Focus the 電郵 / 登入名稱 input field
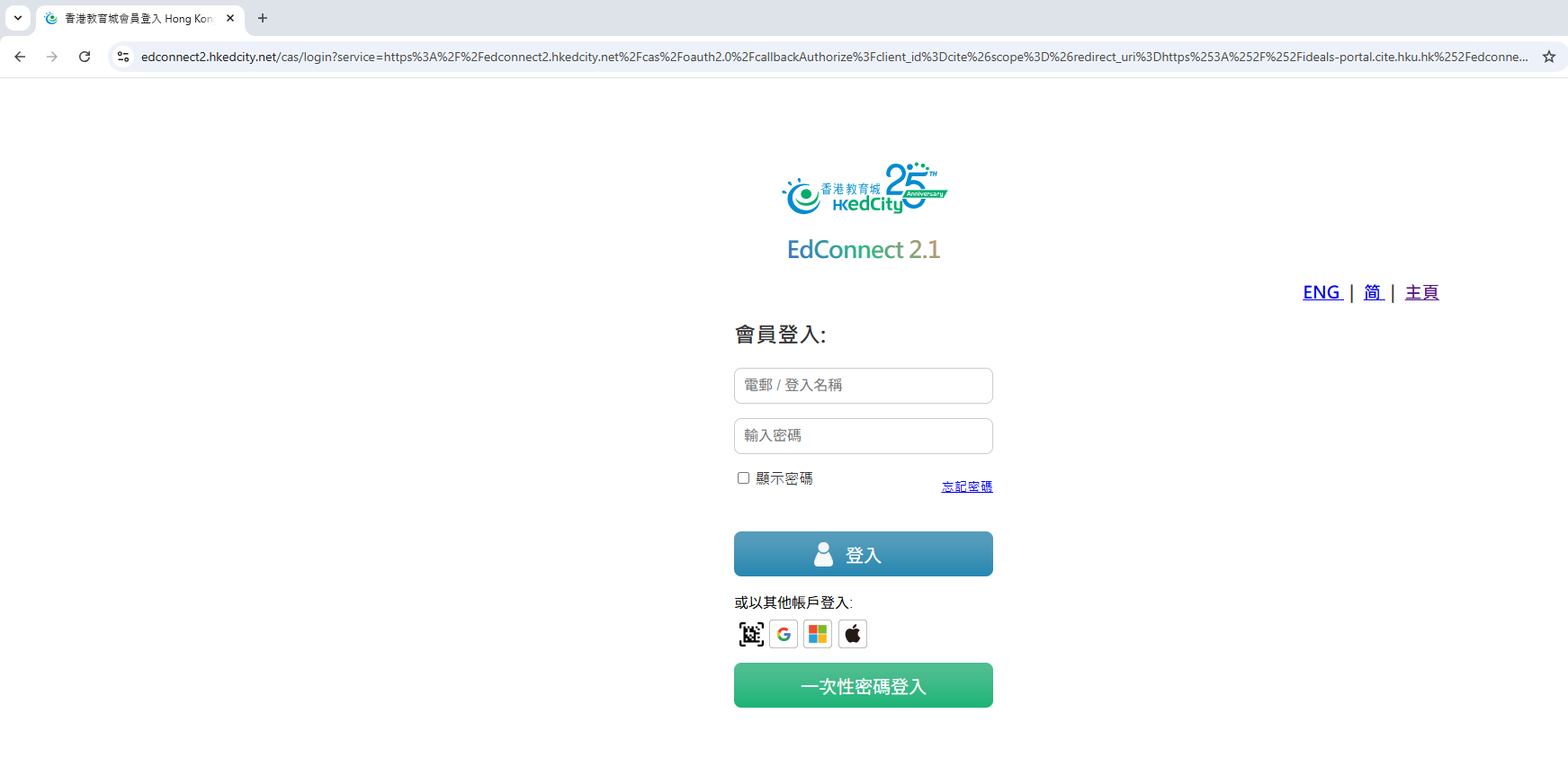This screenshot has width=1568, height=776. [x=863, y=386]
